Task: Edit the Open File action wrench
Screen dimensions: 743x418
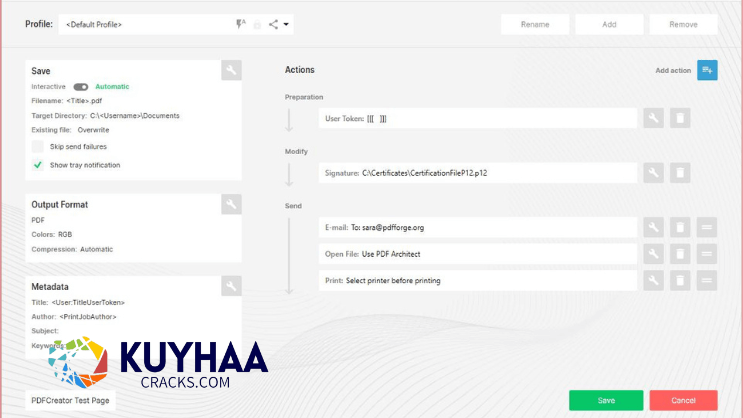Action: click(653, 254)
